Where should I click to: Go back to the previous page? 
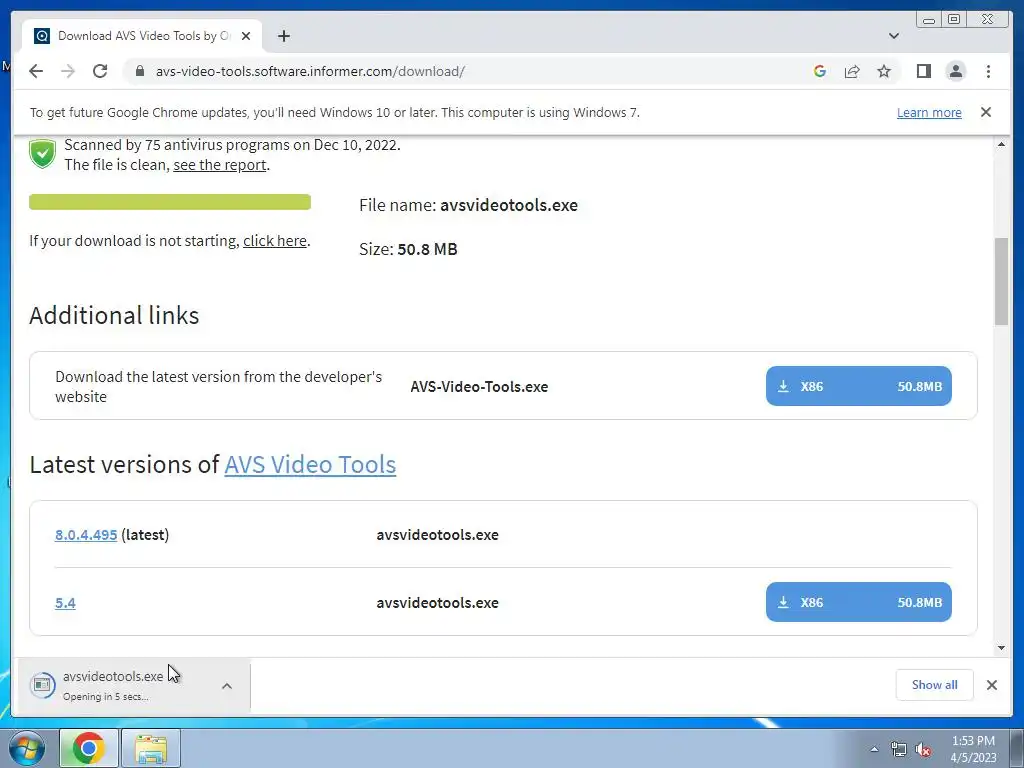point(36,71)
